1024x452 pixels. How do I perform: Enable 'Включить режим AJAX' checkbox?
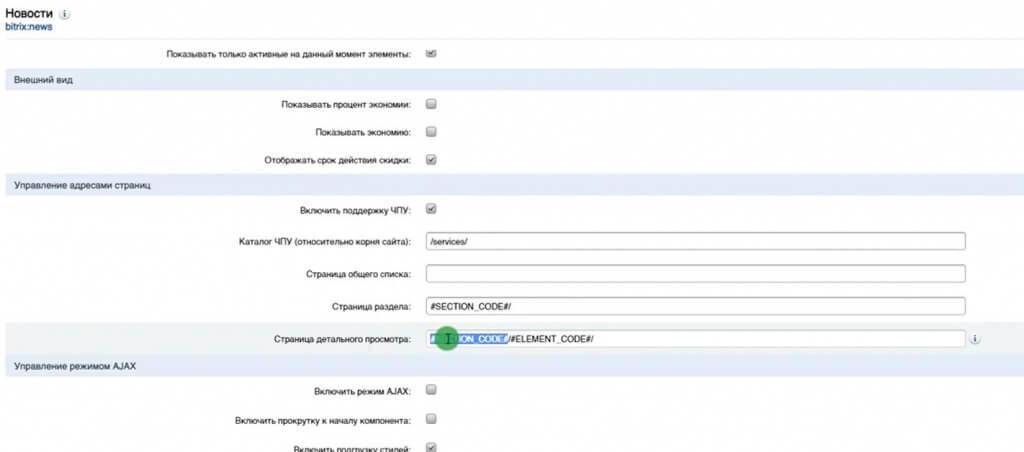[431, 391]
